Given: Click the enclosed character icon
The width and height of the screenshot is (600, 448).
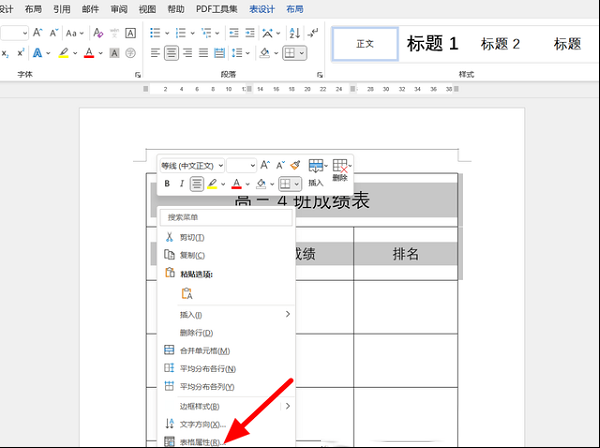Looking at the screenshot, I should tap(130, 53).
